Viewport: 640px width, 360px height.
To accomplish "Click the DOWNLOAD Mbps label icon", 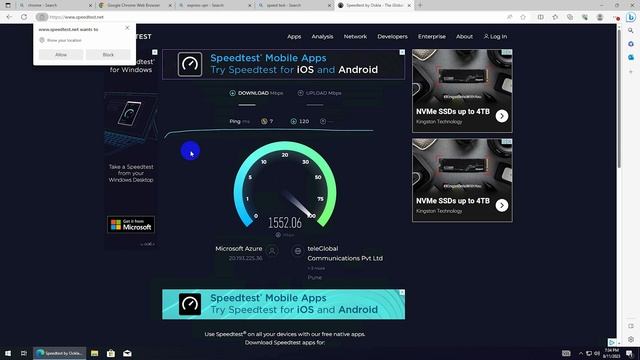I will click(x=232, y=93).
